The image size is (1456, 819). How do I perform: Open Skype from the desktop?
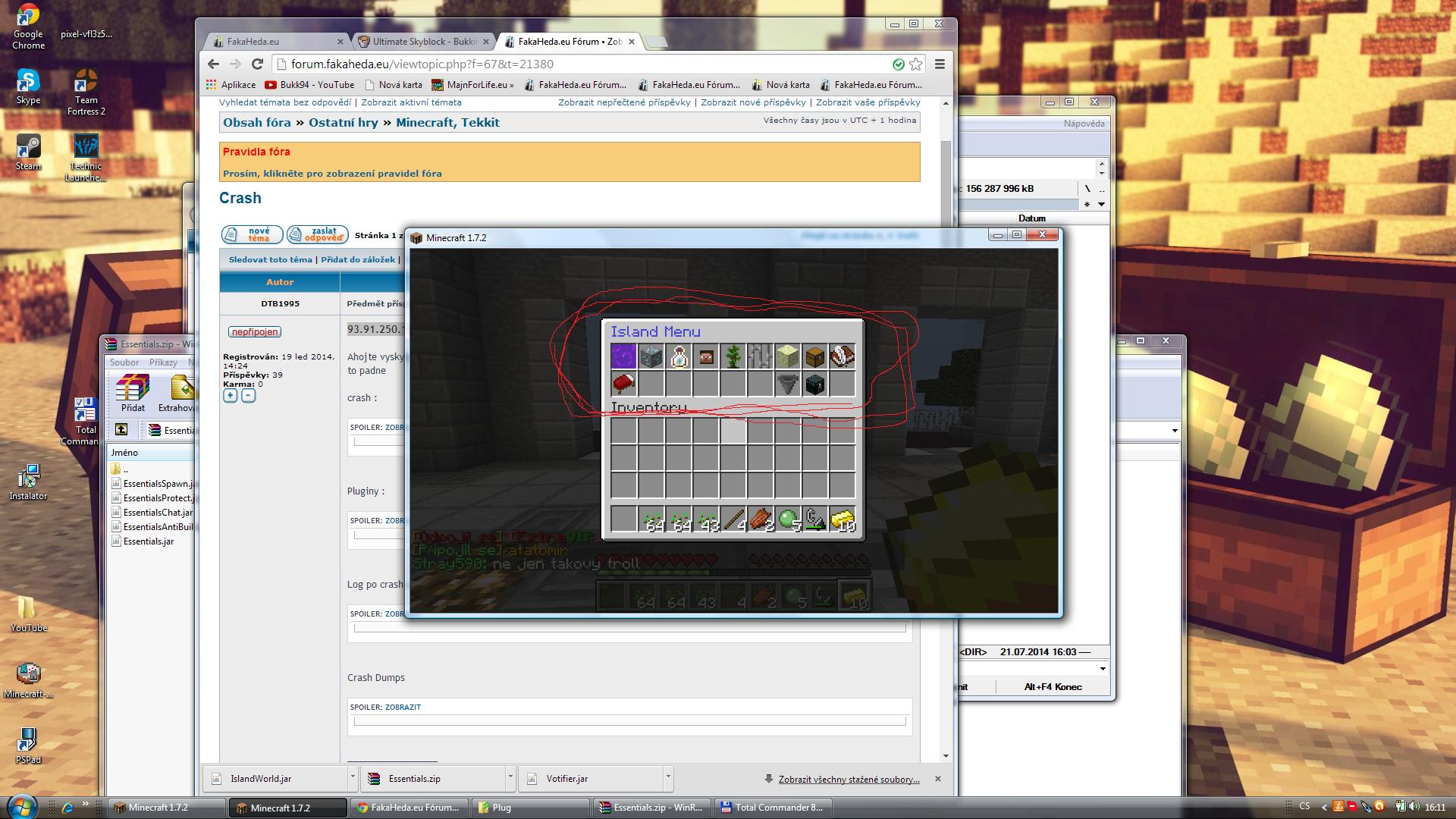point(28,86)
